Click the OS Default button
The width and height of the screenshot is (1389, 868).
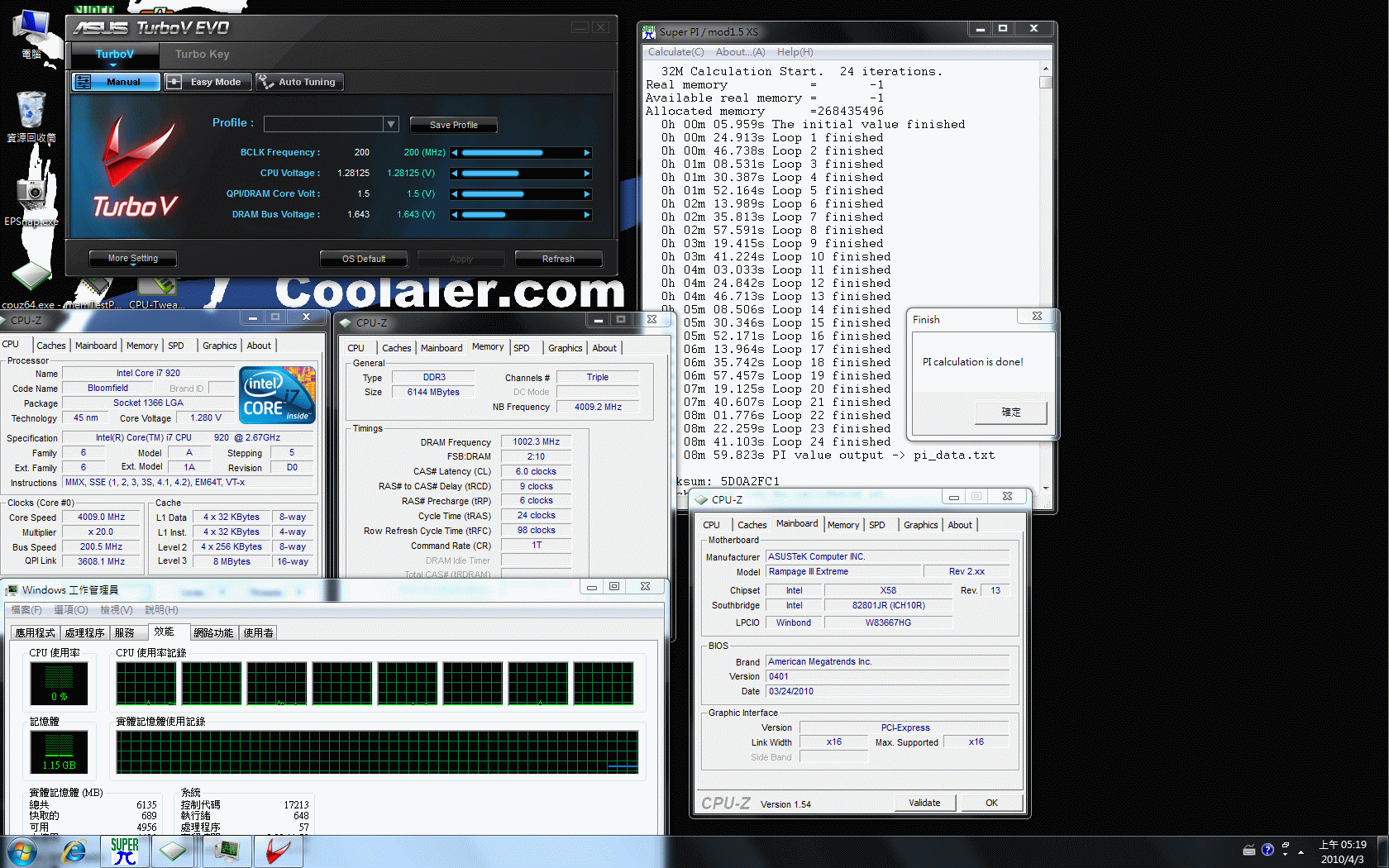[364, 259]
